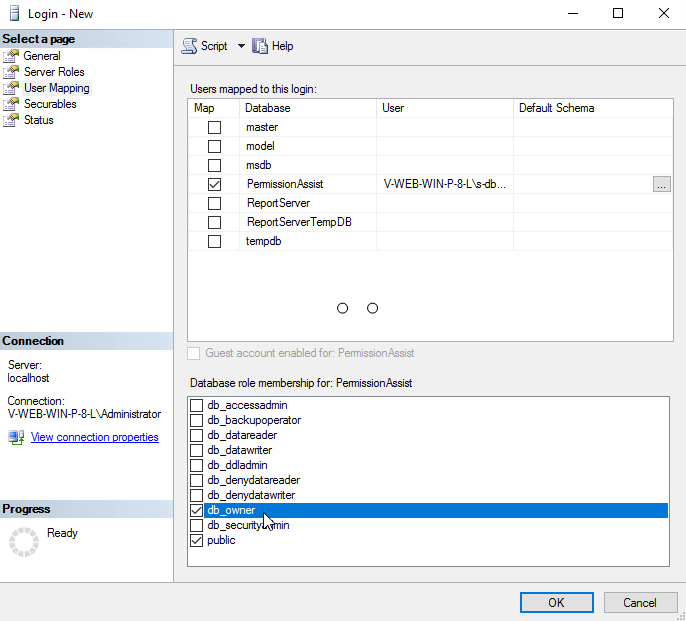The width and height of the screenshot is (686, 621).
Task: Click the Cancel button
Action: coord(640,603)
